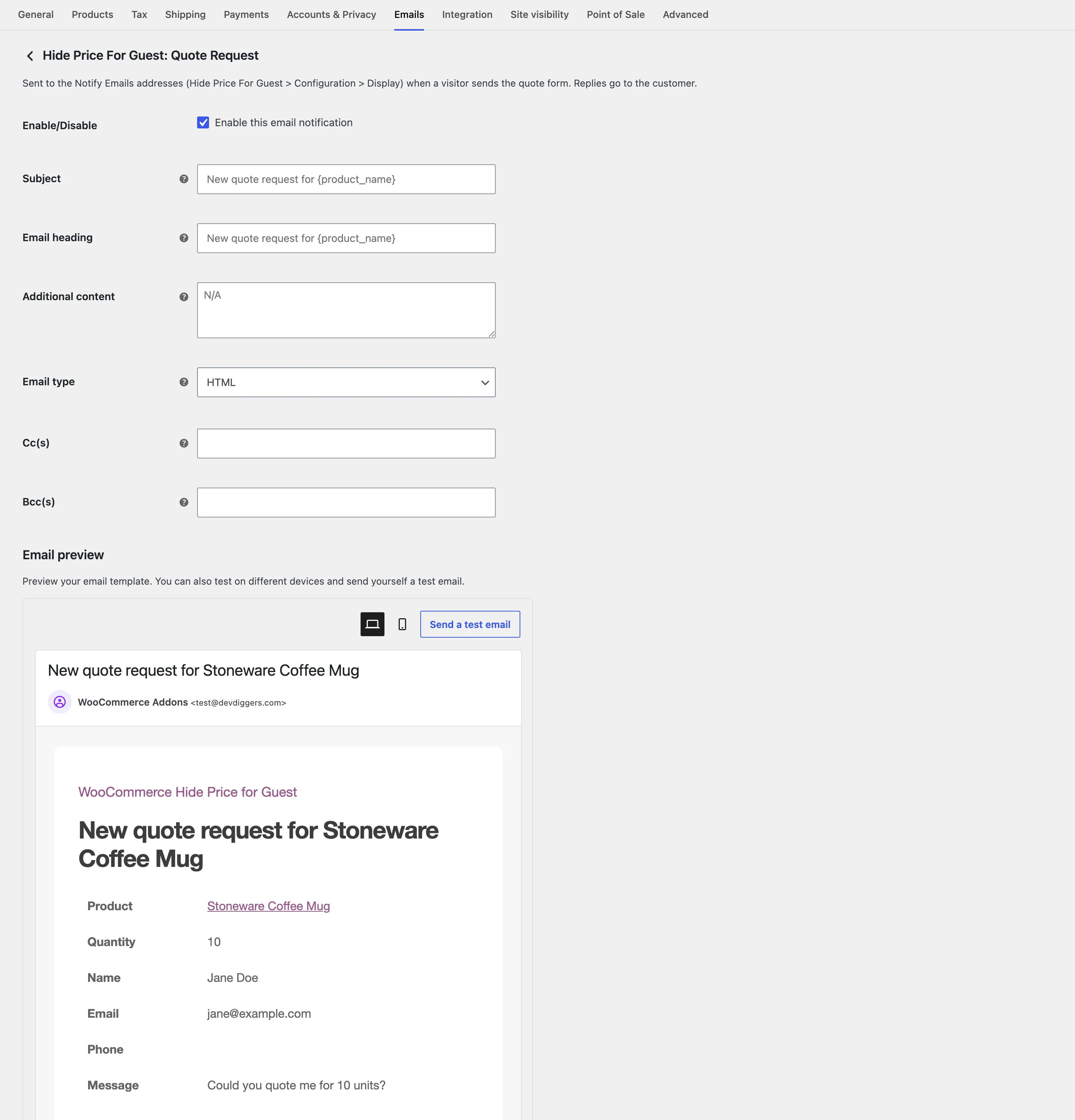Viewport: 1075px width, 1120px height.
Task: Focus the Cc(s) input field
Action: click(346, 444)
